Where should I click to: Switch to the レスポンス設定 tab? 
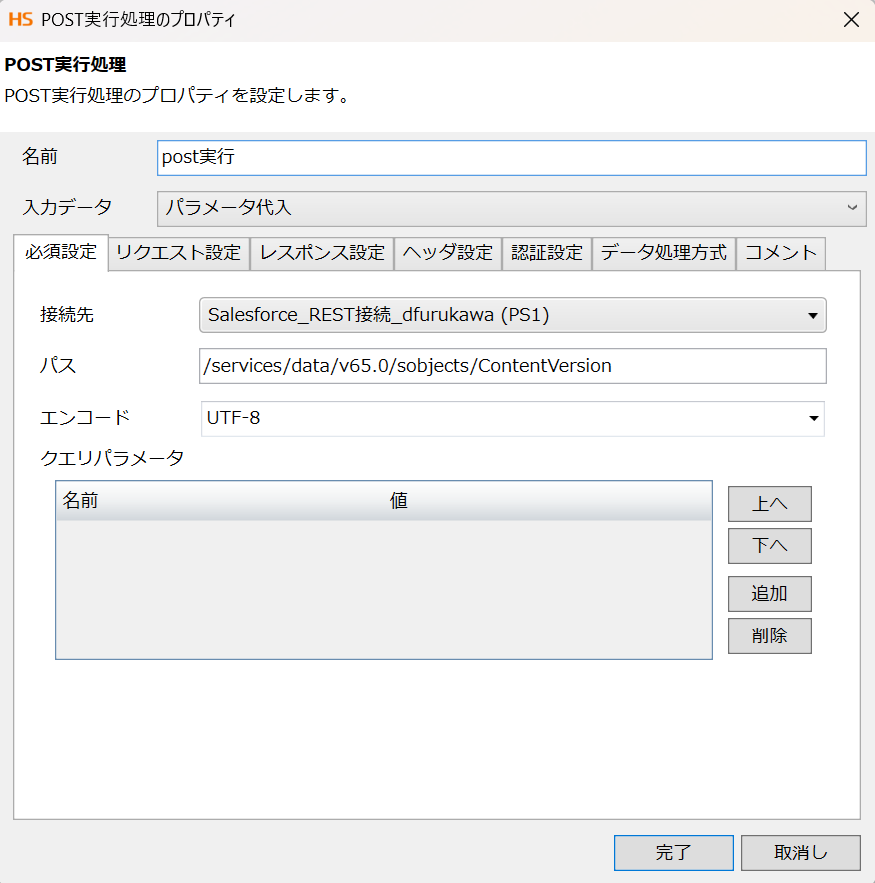coord(322,253)
